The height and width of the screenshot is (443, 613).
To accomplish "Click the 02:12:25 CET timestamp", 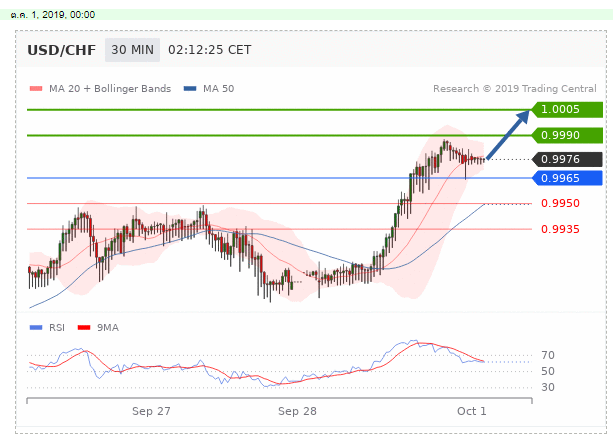I will [x=210, y=50].
